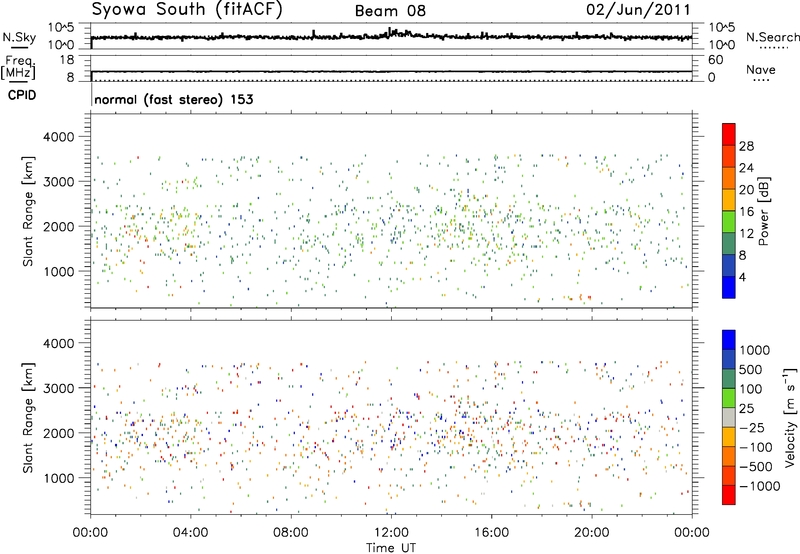Click the 'Velocity [m s-1]' colorbar title
This screenshot has height=554, width=800.
pos(790,417)
